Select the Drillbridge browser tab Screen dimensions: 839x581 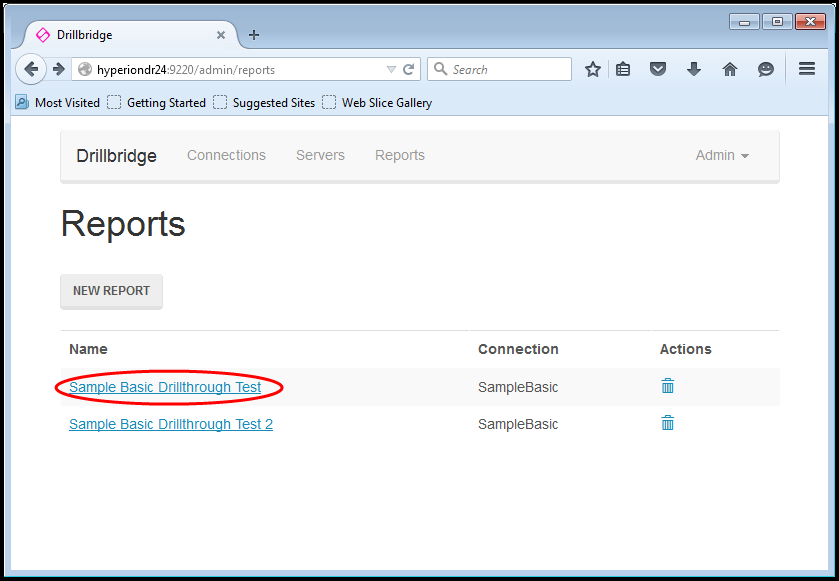click(129, 35)
